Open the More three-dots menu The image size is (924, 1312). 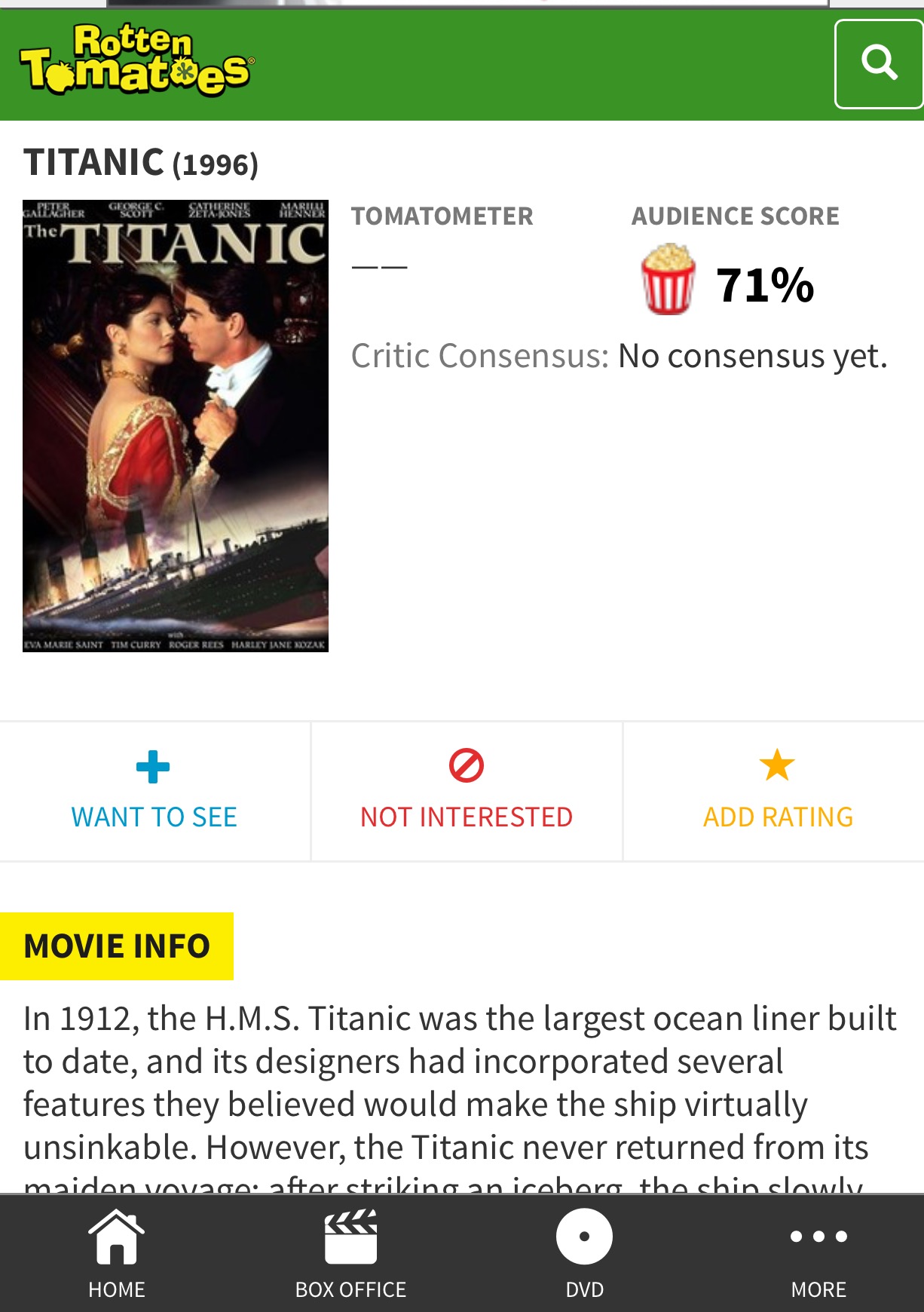pos(818,1237)
